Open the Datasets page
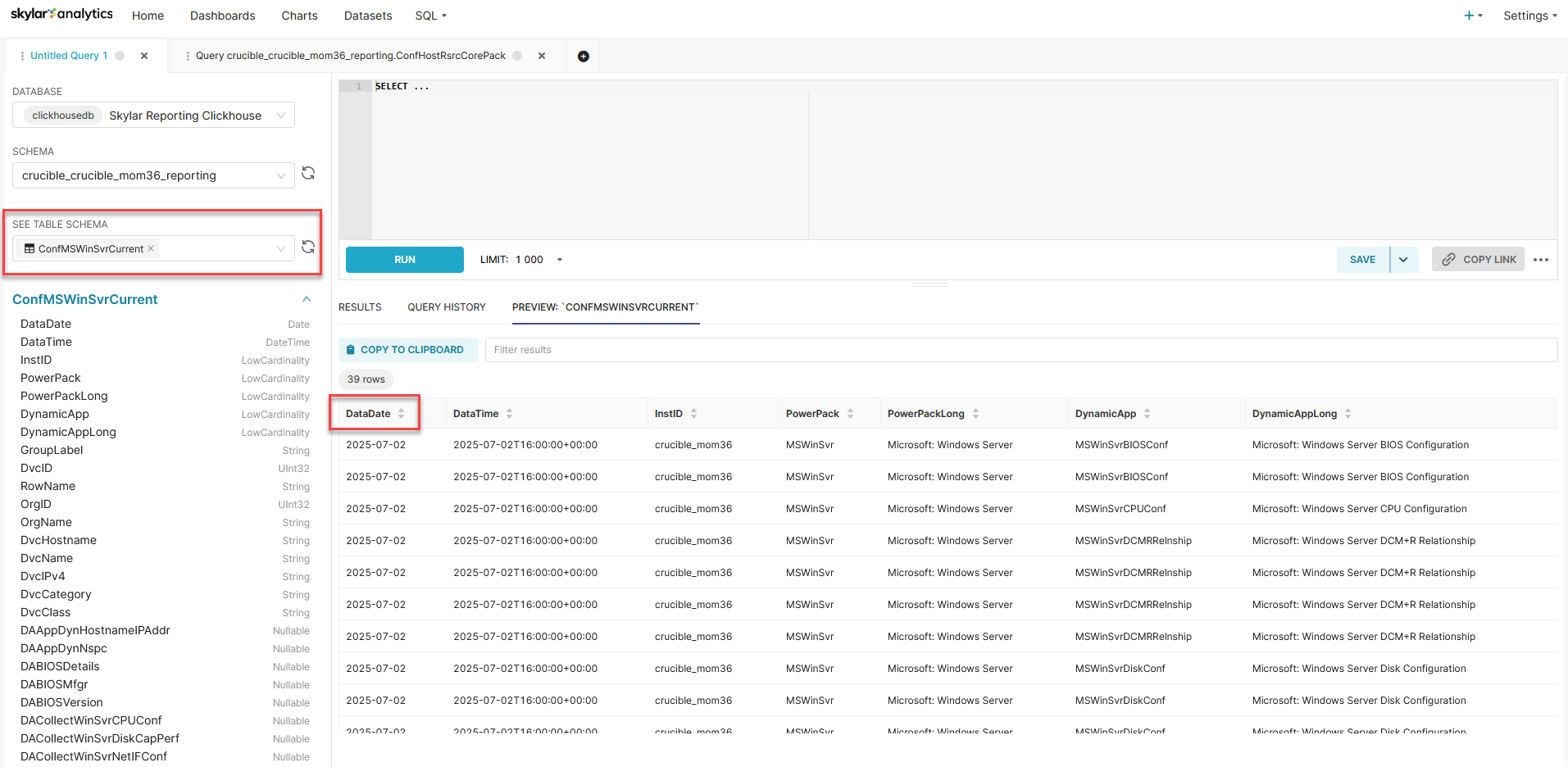Viewport: 1568px width, 767px height. click(x=368, y=16)
